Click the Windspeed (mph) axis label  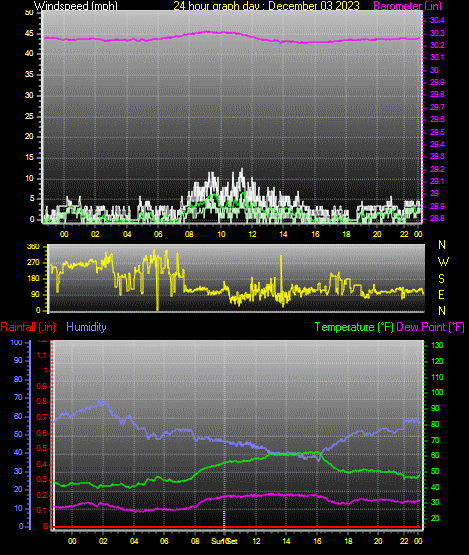click(76, 6)
